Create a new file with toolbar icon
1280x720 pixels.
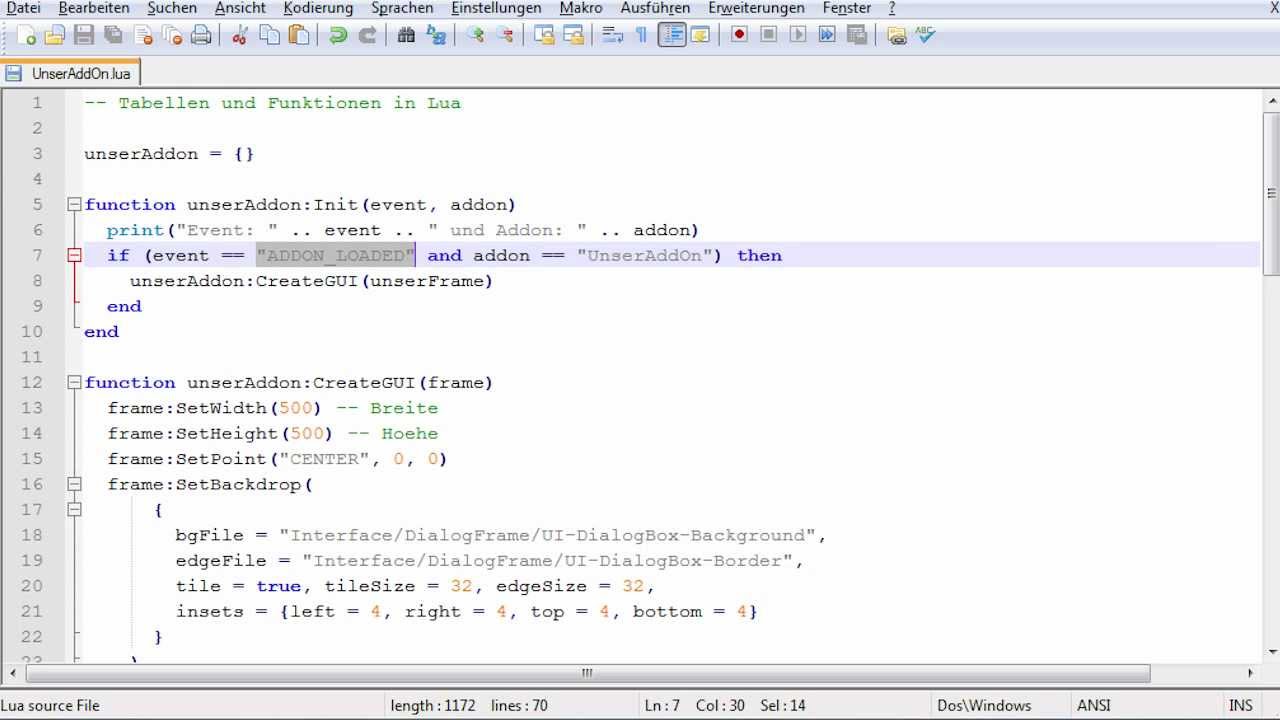pyautogui.click(x=27, y=35)
